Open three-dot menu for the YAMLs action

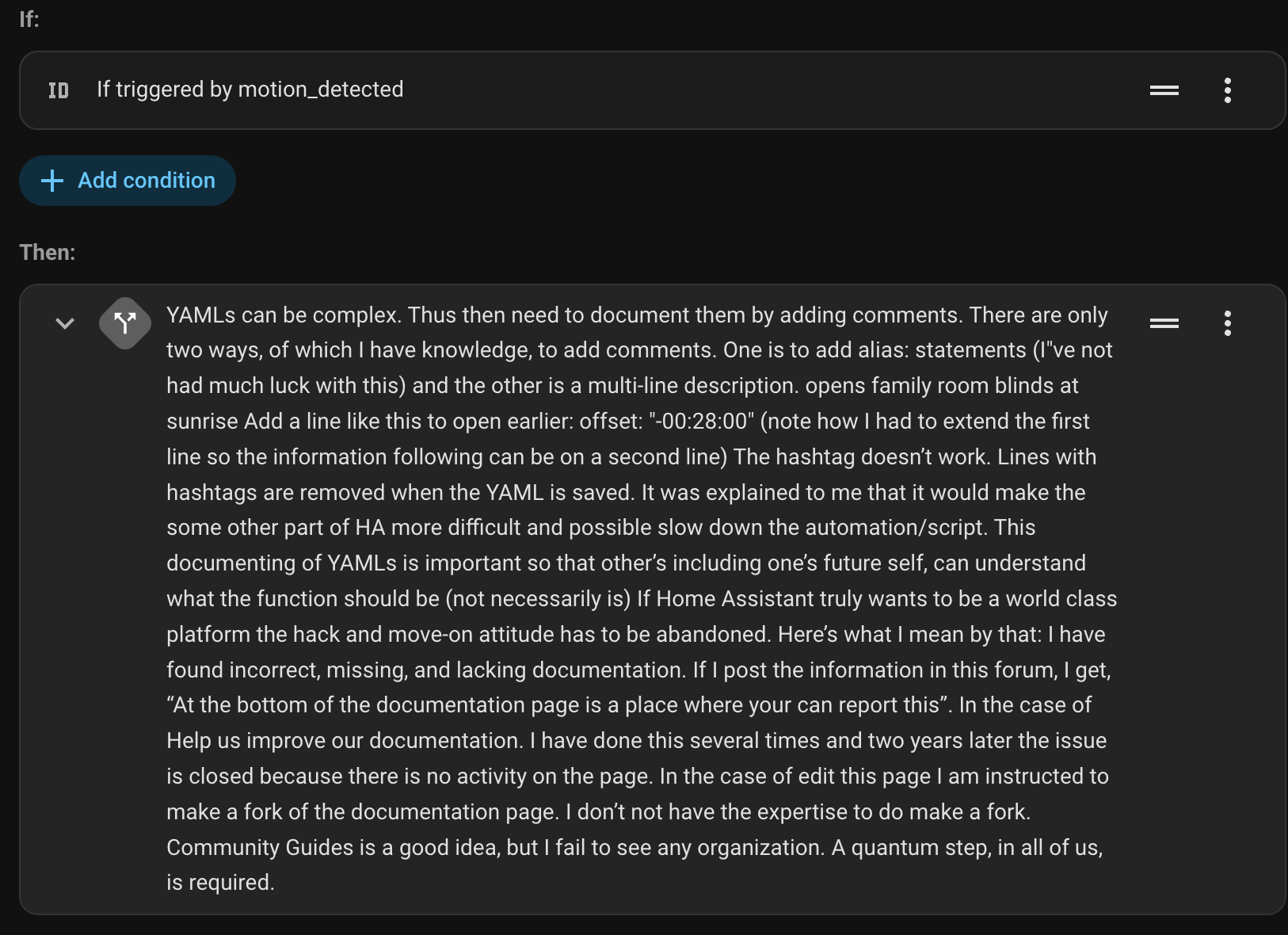click(x=1227, y=323)
